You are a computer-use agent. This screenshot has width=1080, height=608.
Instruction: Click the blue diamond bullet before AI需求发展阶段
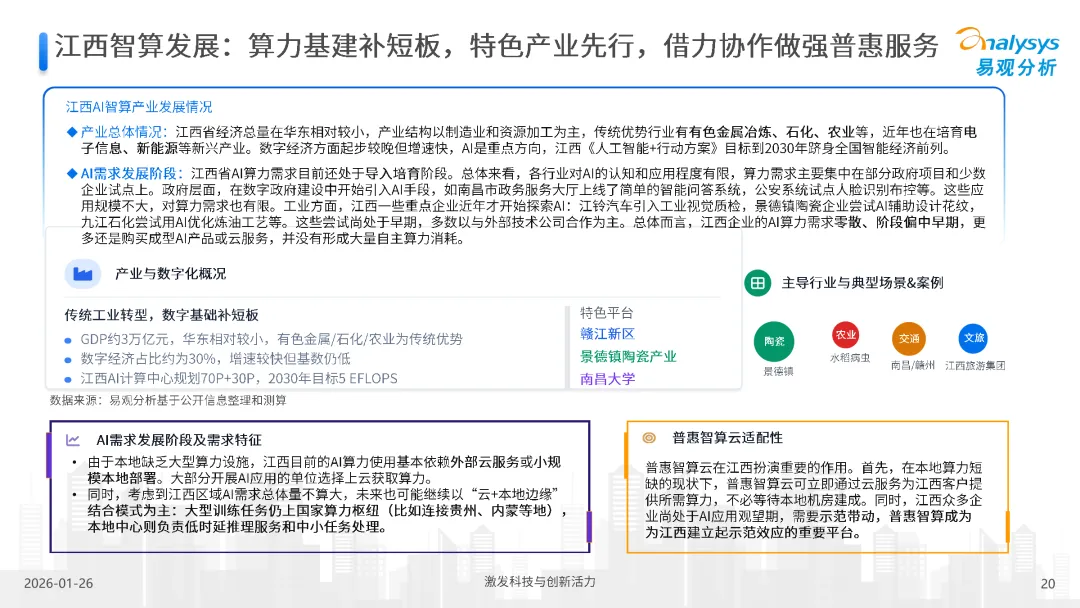[72, 174]
